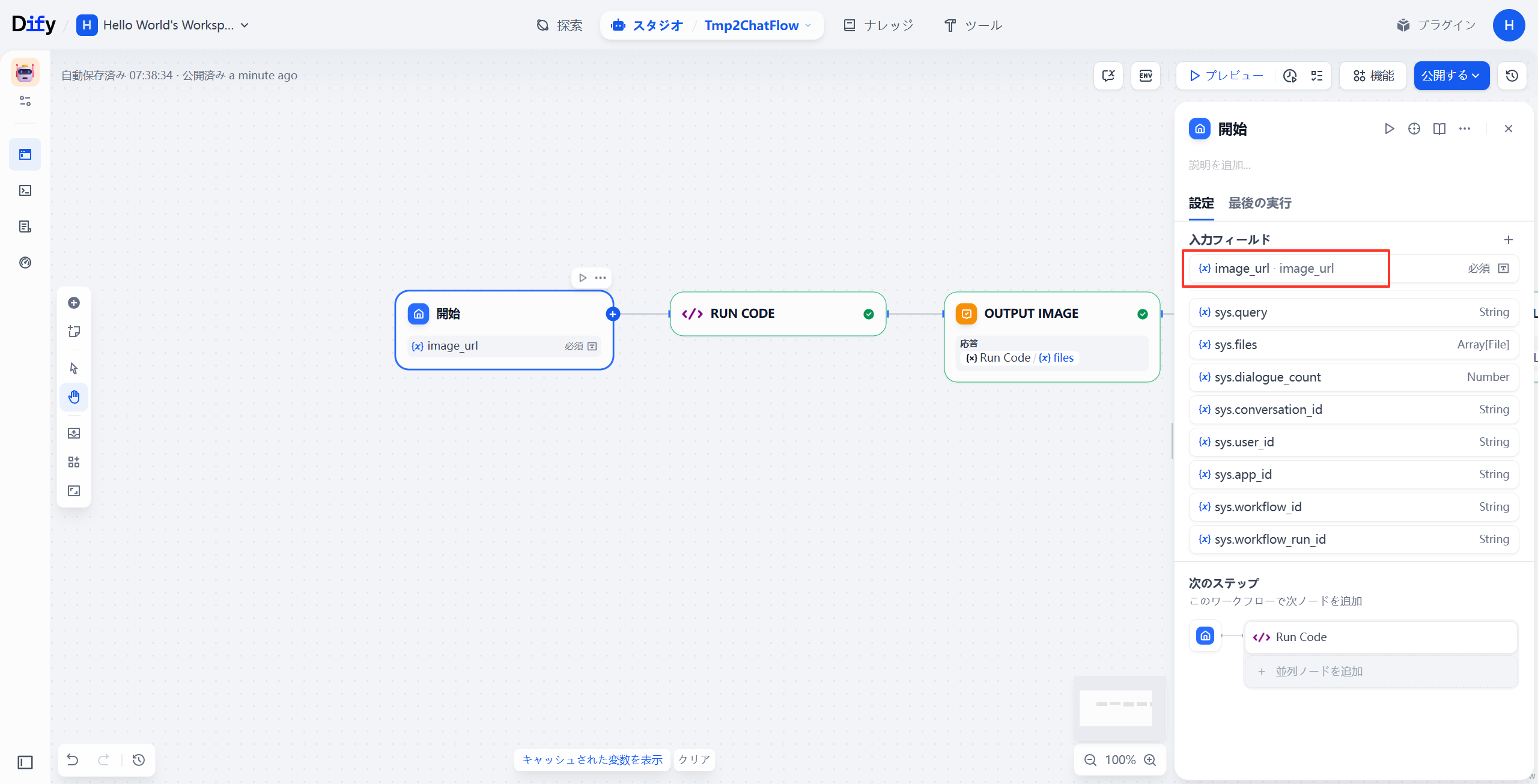The width and height of the screenshot is (1538, 784).
Task: Click the 説明を追加 description field
Action: point(1220,165)
